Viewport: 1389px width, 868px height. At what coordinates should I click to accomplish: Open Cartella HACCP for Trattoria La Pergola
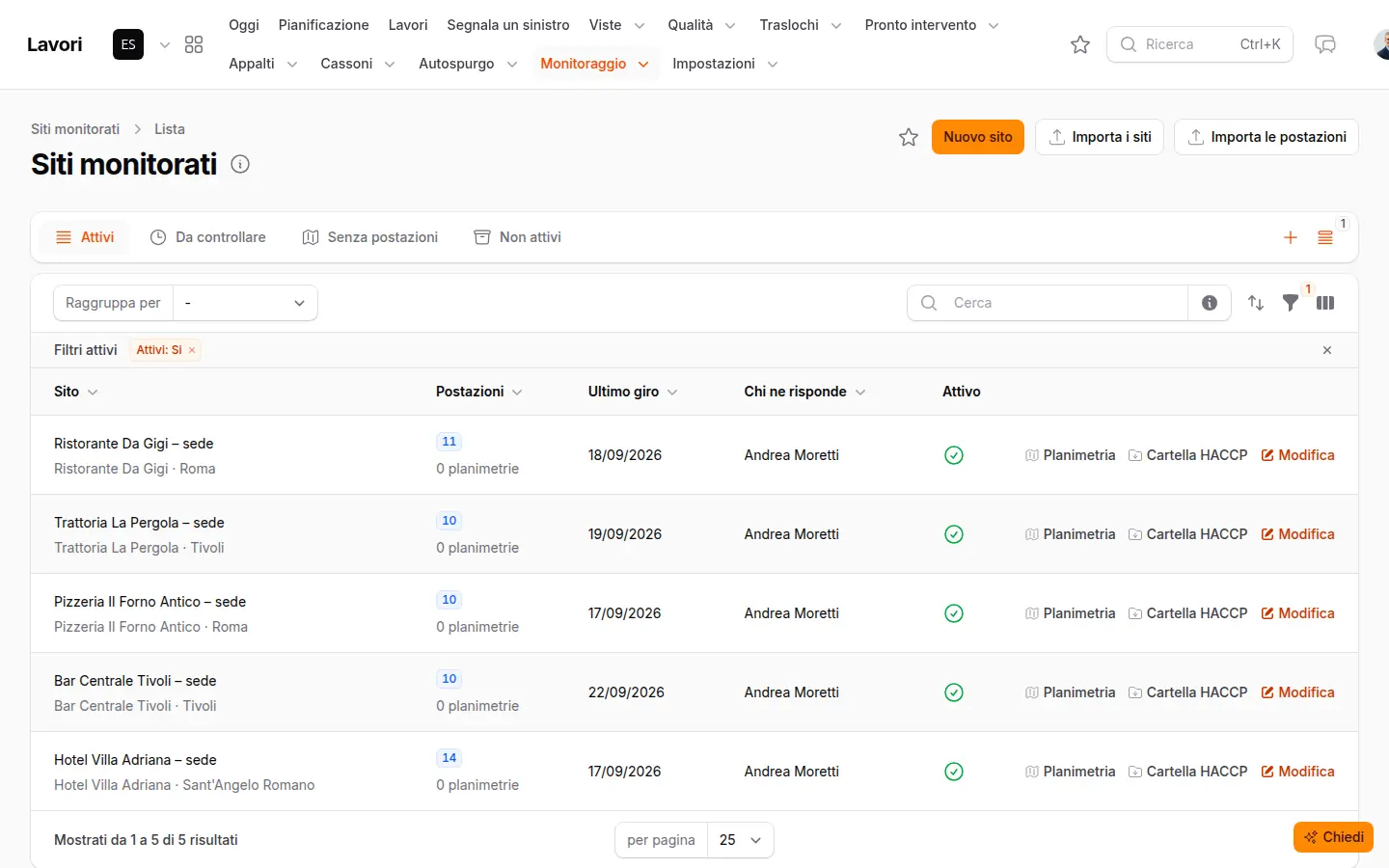pyautogui.click(x=1187, y=534)
